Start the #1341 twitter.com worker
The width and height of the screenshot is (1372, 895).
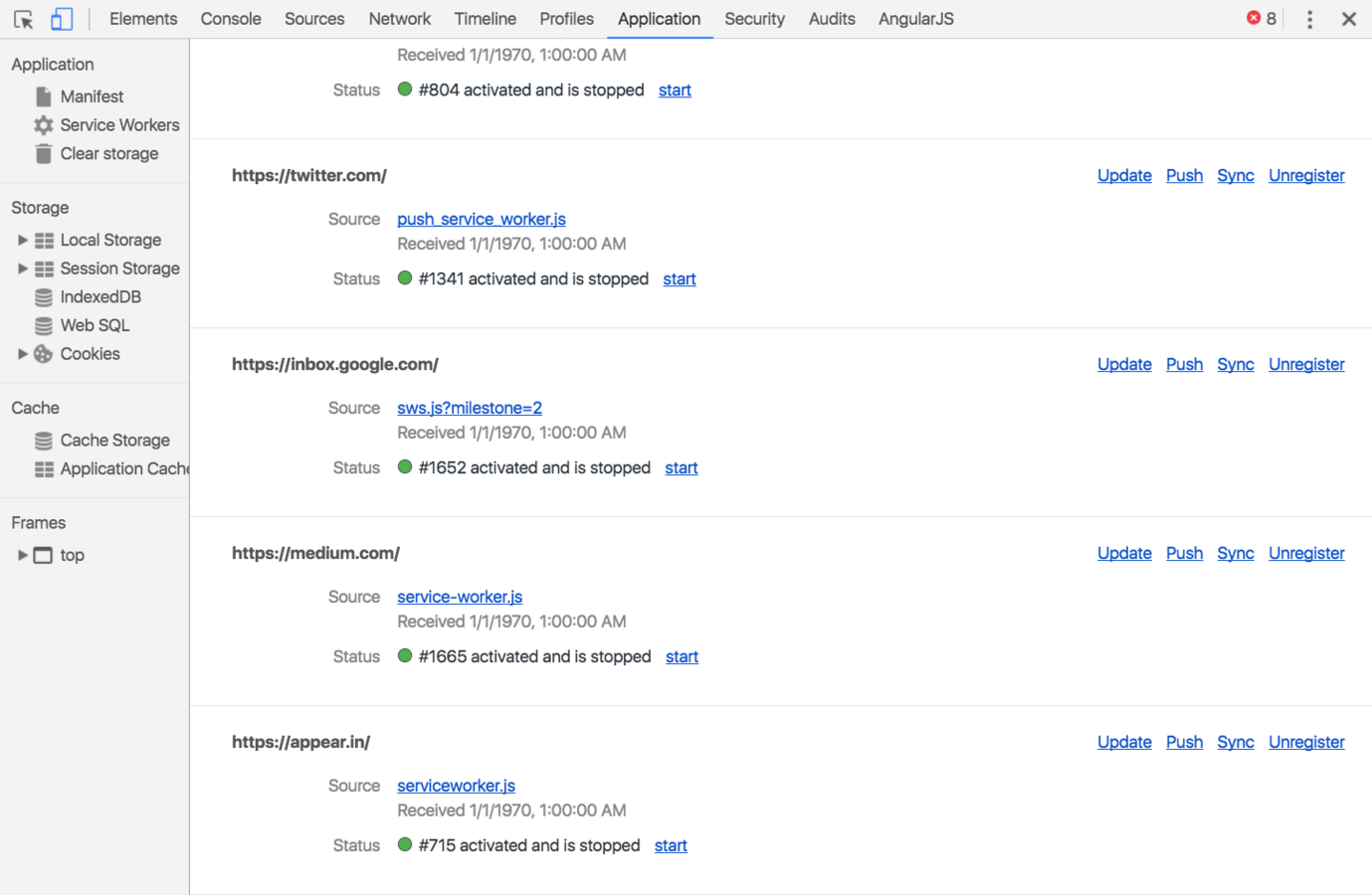[x=680, y=279]
